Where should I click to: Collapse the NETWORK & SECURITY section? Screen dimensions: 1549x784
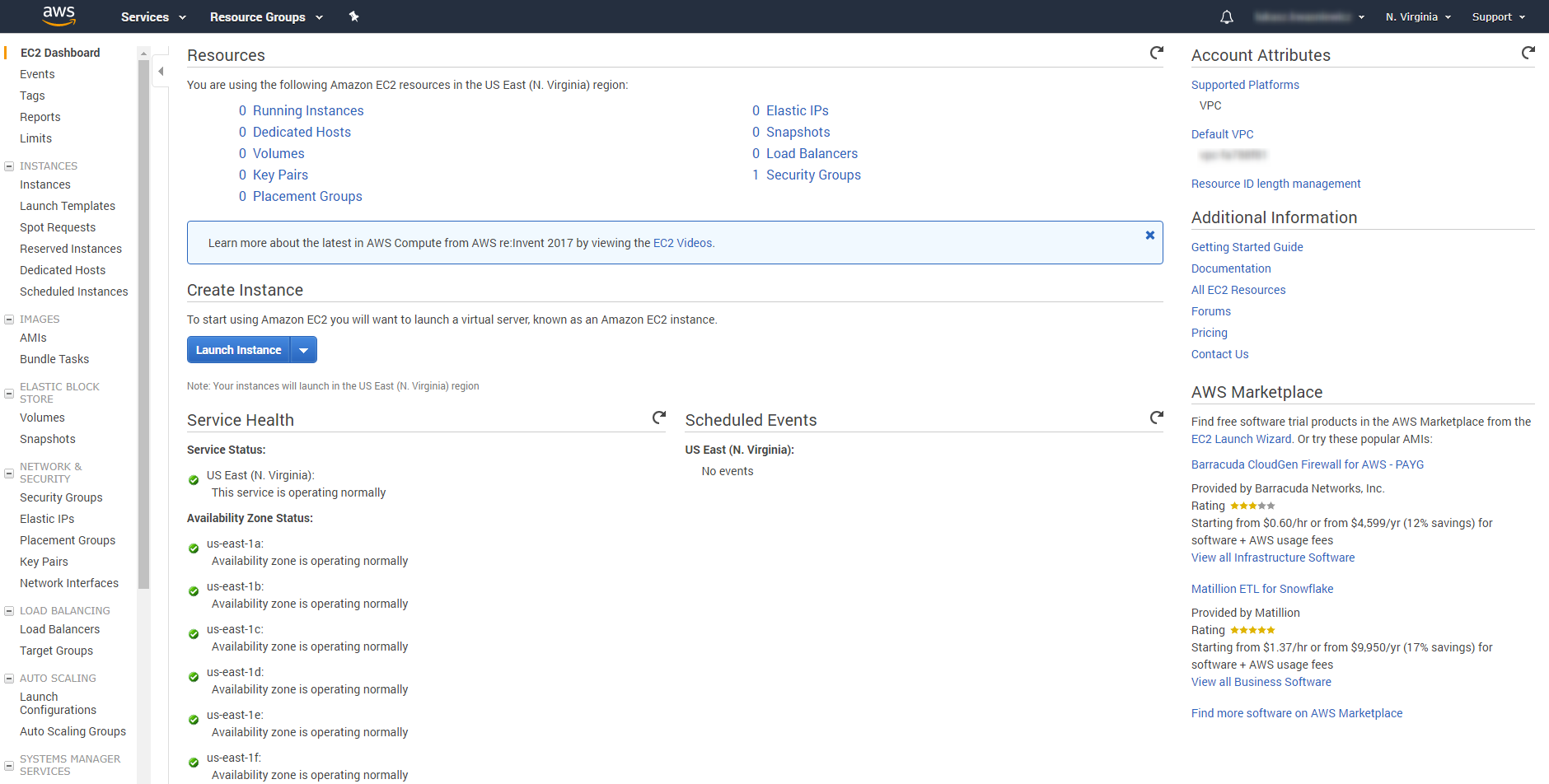pos(9,473)
